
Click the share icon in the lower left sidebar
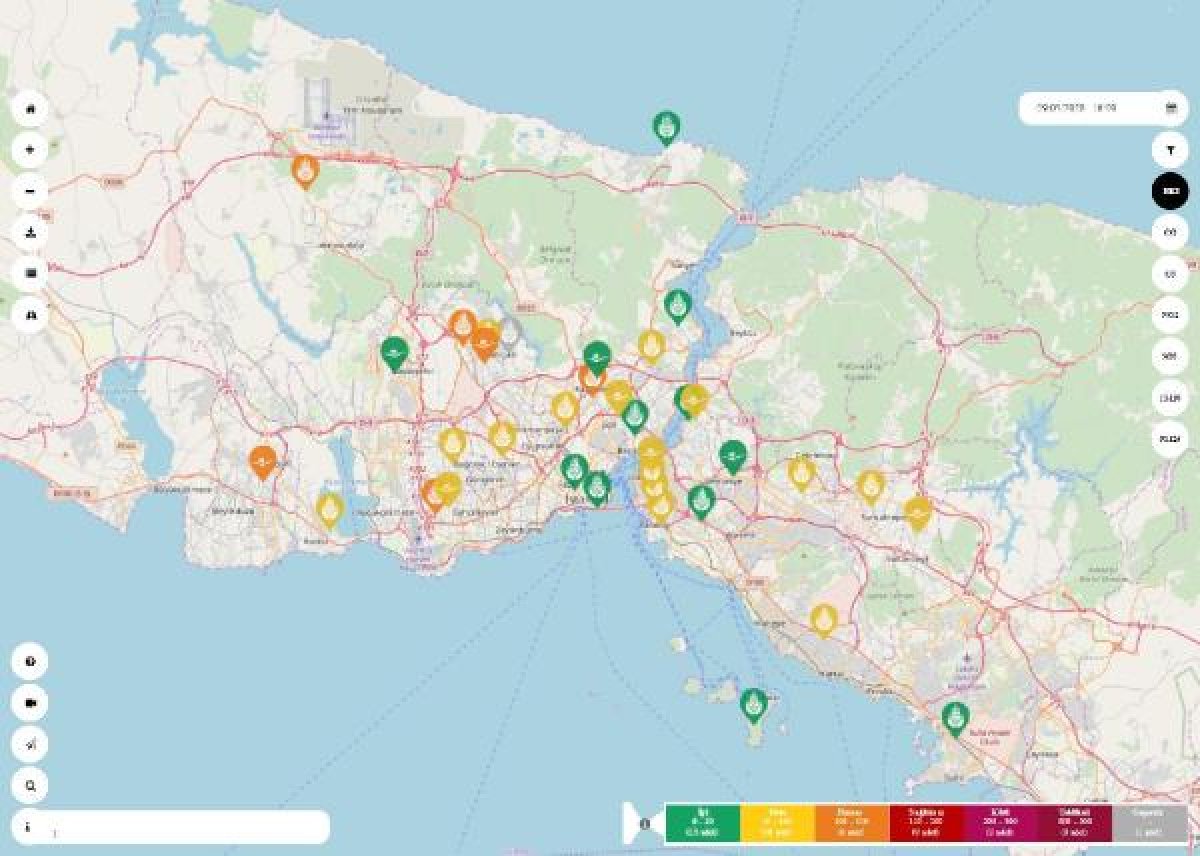click(30, 745)
